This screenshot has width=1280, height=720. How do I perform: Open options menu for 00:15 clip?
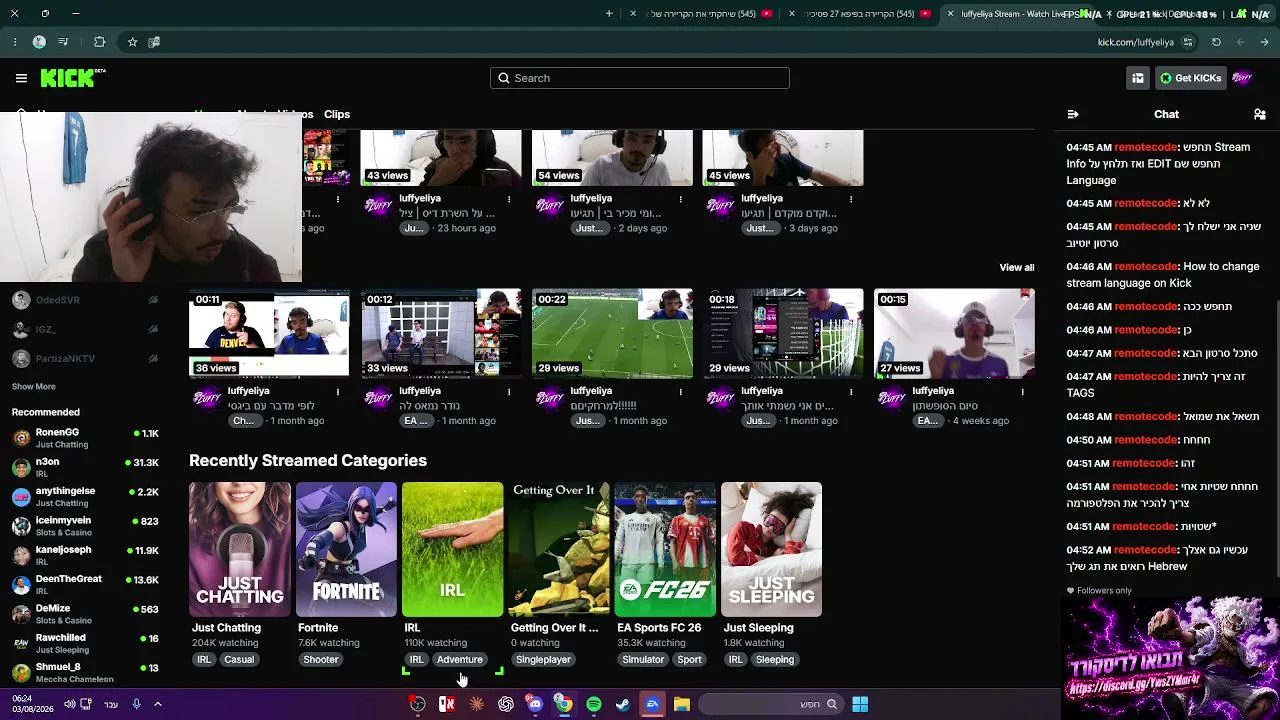tap(1022, 392)
